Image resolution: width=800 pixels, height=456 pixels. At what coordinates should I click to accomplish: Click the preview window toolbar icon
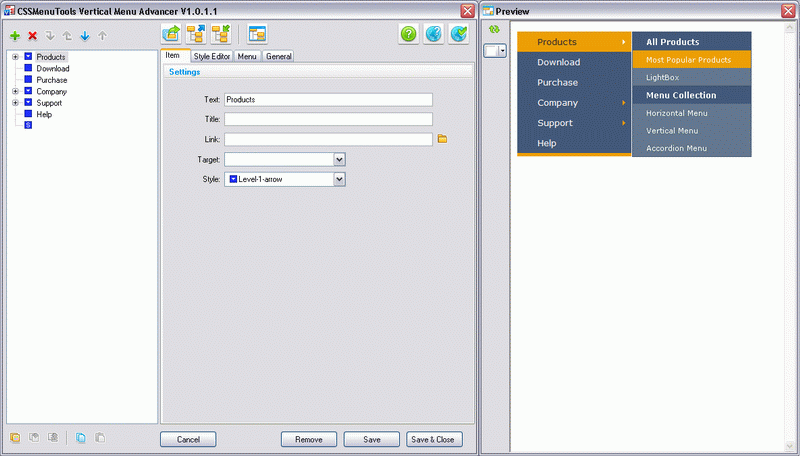258,34
